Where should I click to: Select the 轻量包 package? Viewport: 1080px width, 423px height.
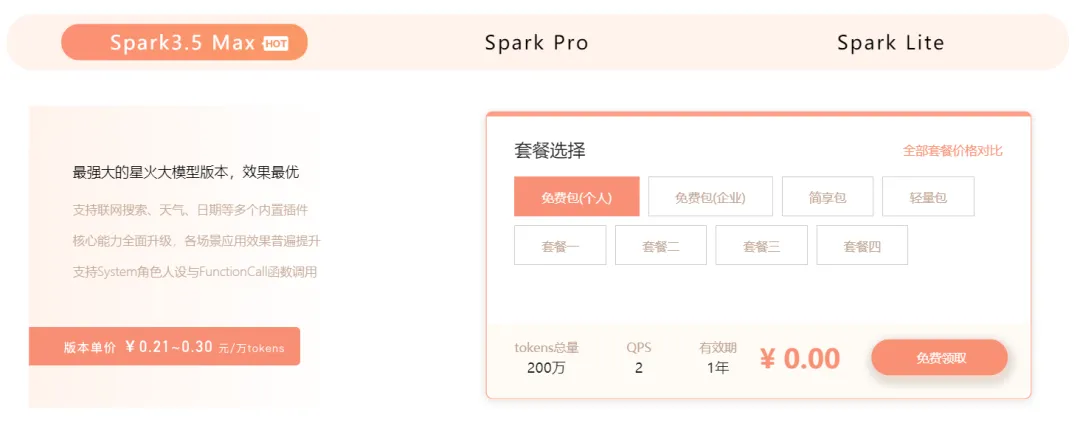coord(927,197)
